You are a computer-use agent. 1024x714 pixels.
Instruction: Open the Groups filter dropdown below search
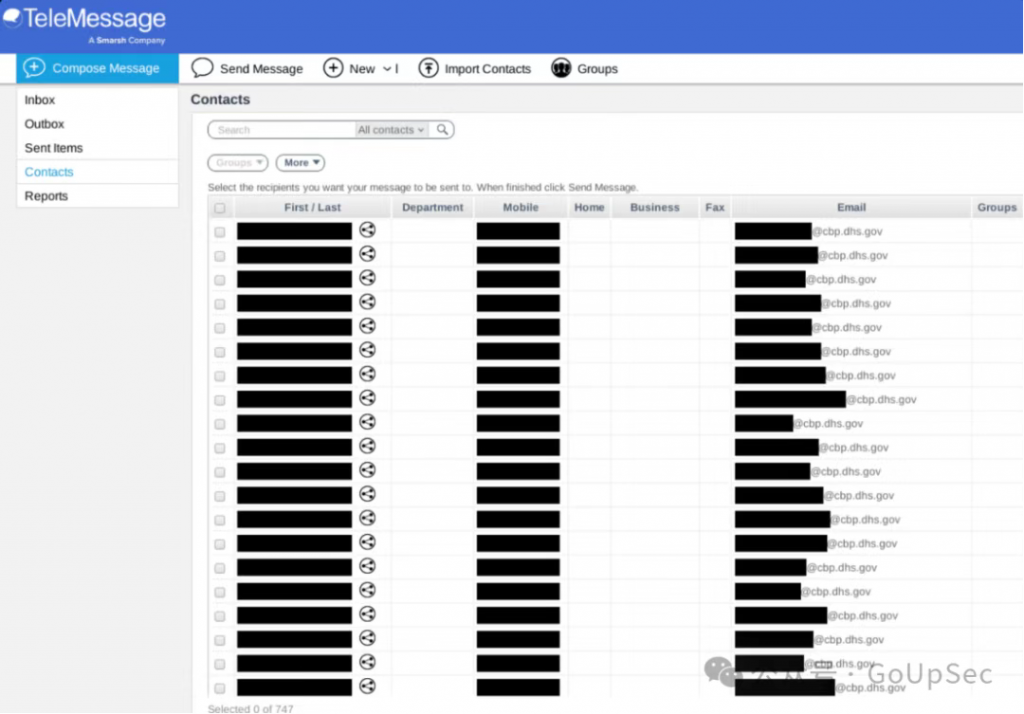pyautogui.click(x=238, y=162)
